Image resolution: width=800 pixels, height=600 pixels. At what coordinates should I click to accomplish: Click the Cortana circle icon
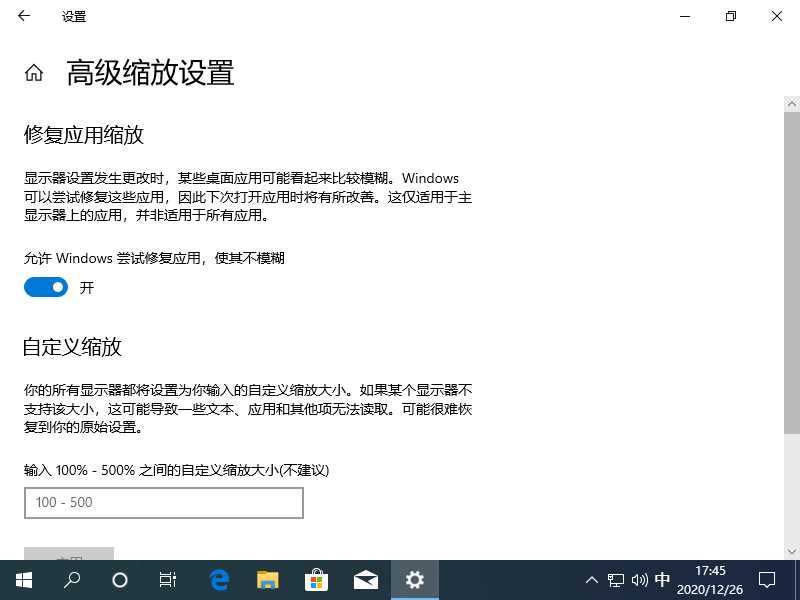[x=119, y=580]
